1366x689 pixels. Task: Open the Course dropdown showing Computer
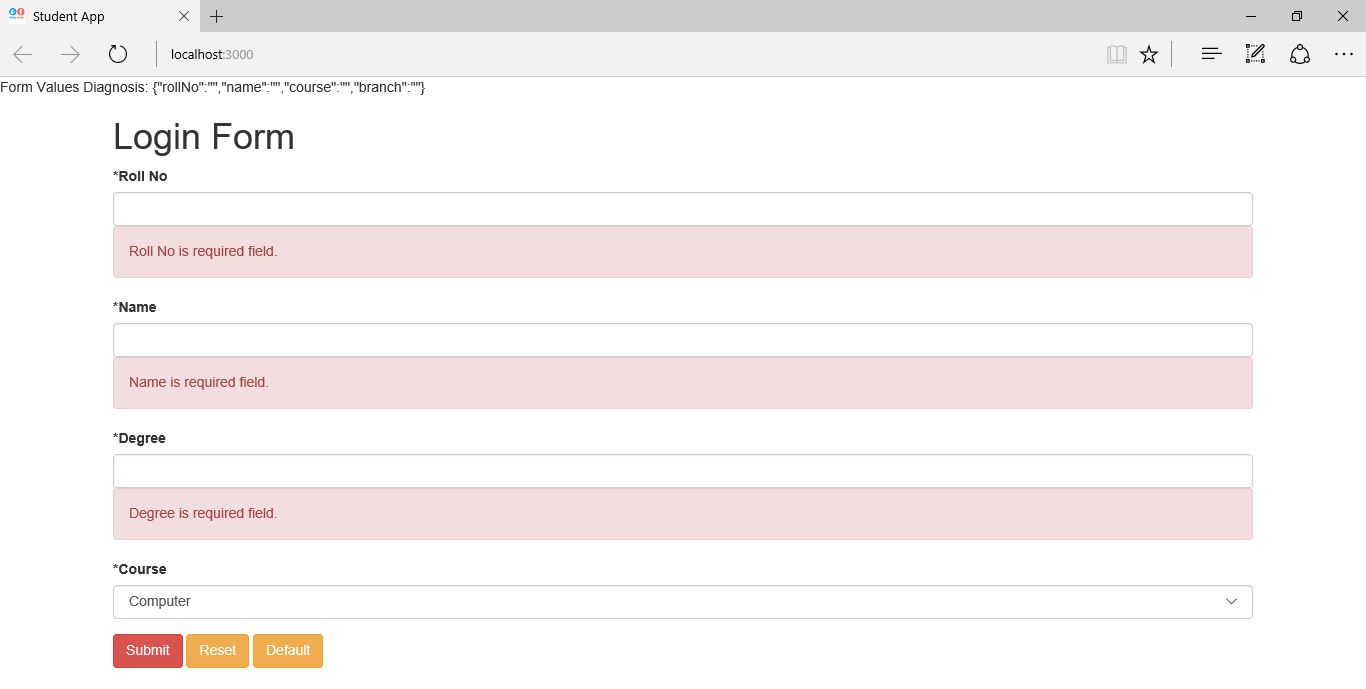pyautogui.click(x=683, y=601)
